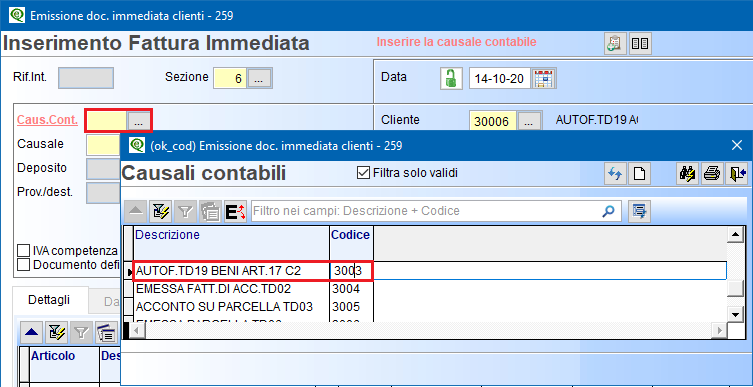Click the Deposito field
This screenshot has height=387, width=753.
(103, 169)
